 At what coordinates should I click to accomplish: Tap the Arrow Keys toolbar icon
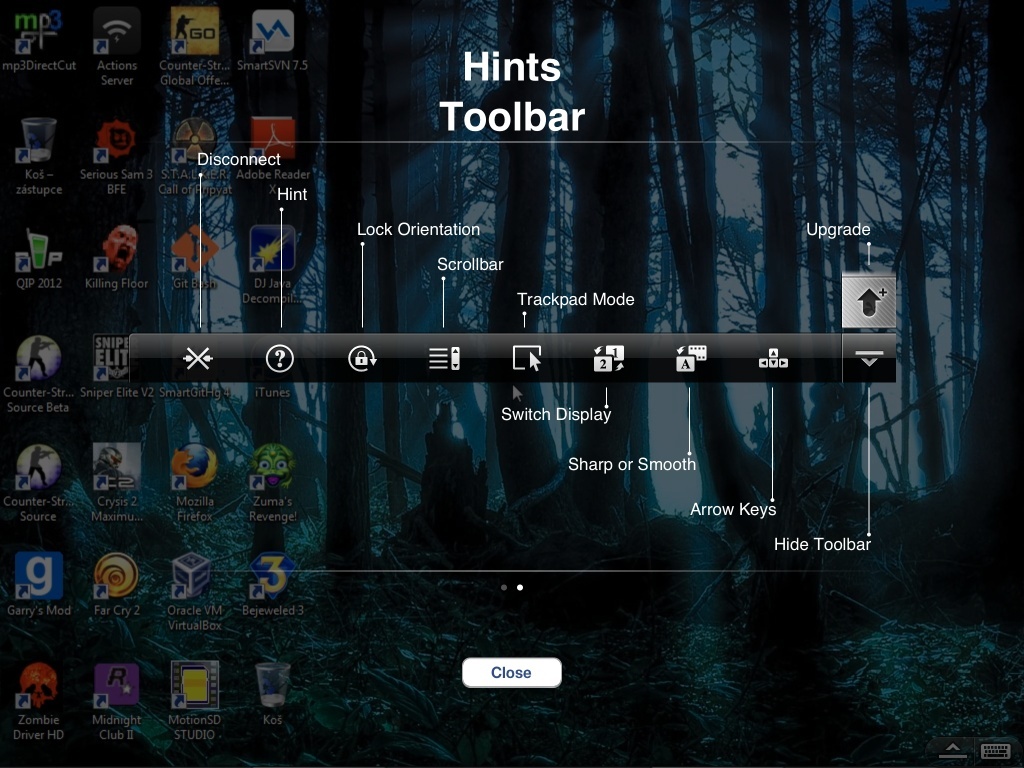pos(770,358)
